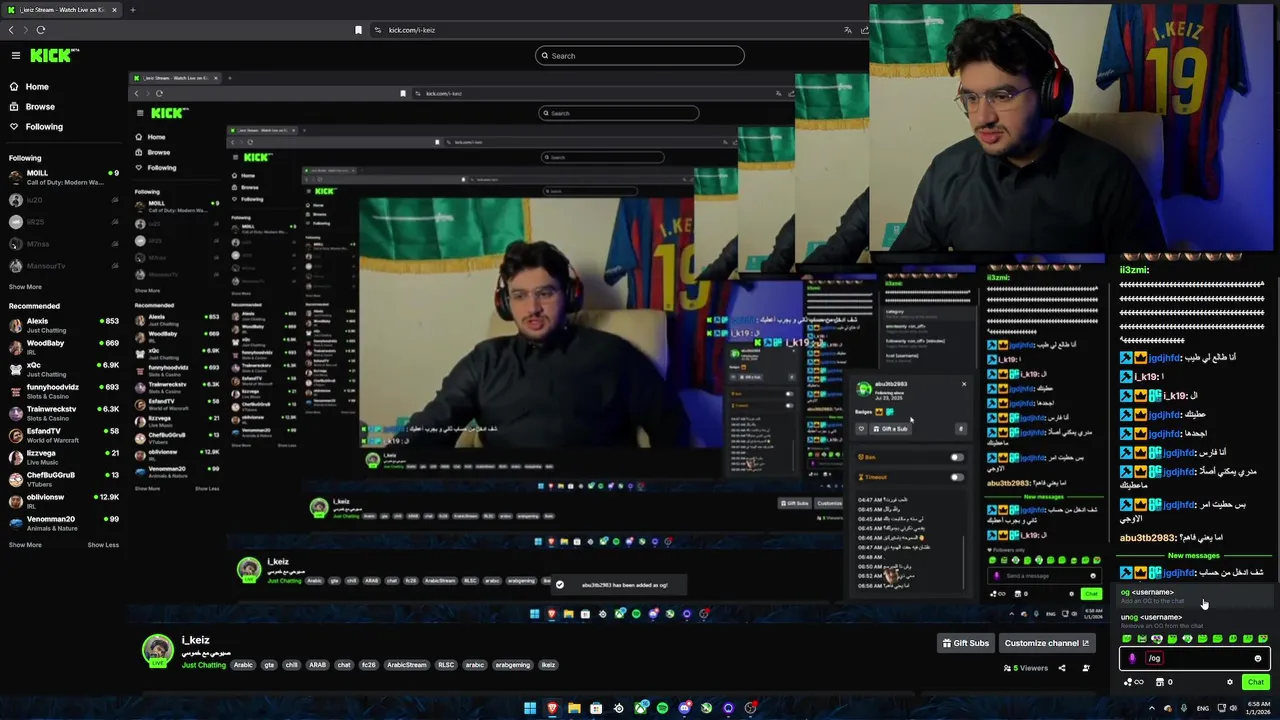Click the translate icon in the address bar
This screenshot has height=720, width=1280.
click(x=848, y=30)
